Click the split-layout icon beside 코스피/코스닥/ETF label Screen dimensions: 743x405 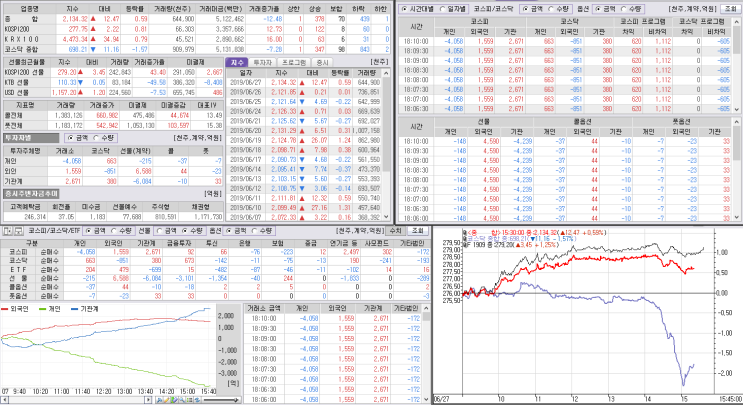click(7, 231)
